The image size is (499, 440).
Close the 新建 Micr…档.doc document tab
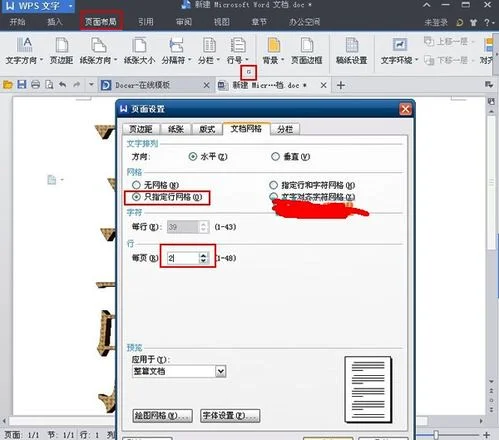(x=323, y=85)
